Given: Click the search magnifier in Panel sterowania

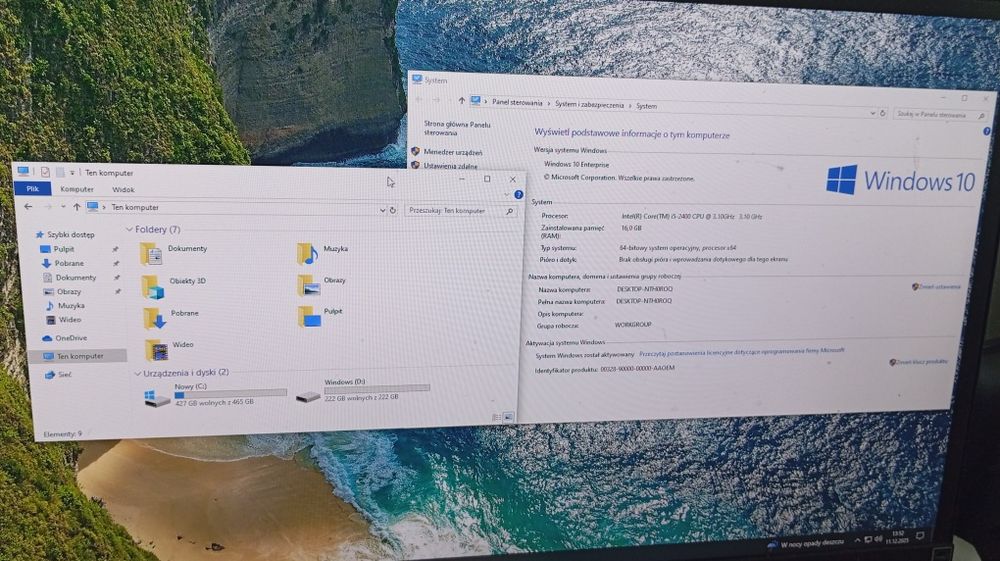Looking at the screenshot, I should click(981, 116).
